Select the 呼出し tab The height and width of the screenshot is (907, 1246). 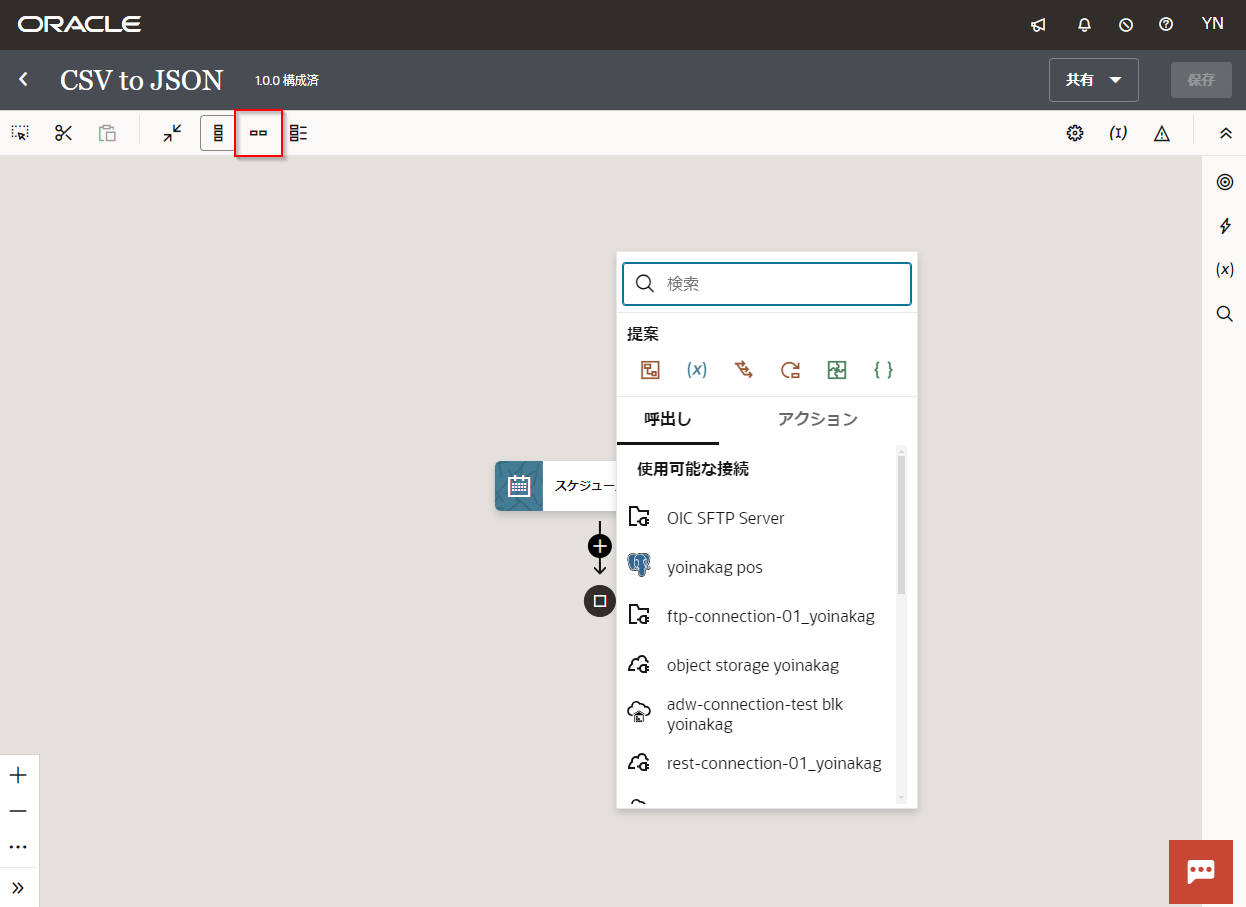(667, 420)
